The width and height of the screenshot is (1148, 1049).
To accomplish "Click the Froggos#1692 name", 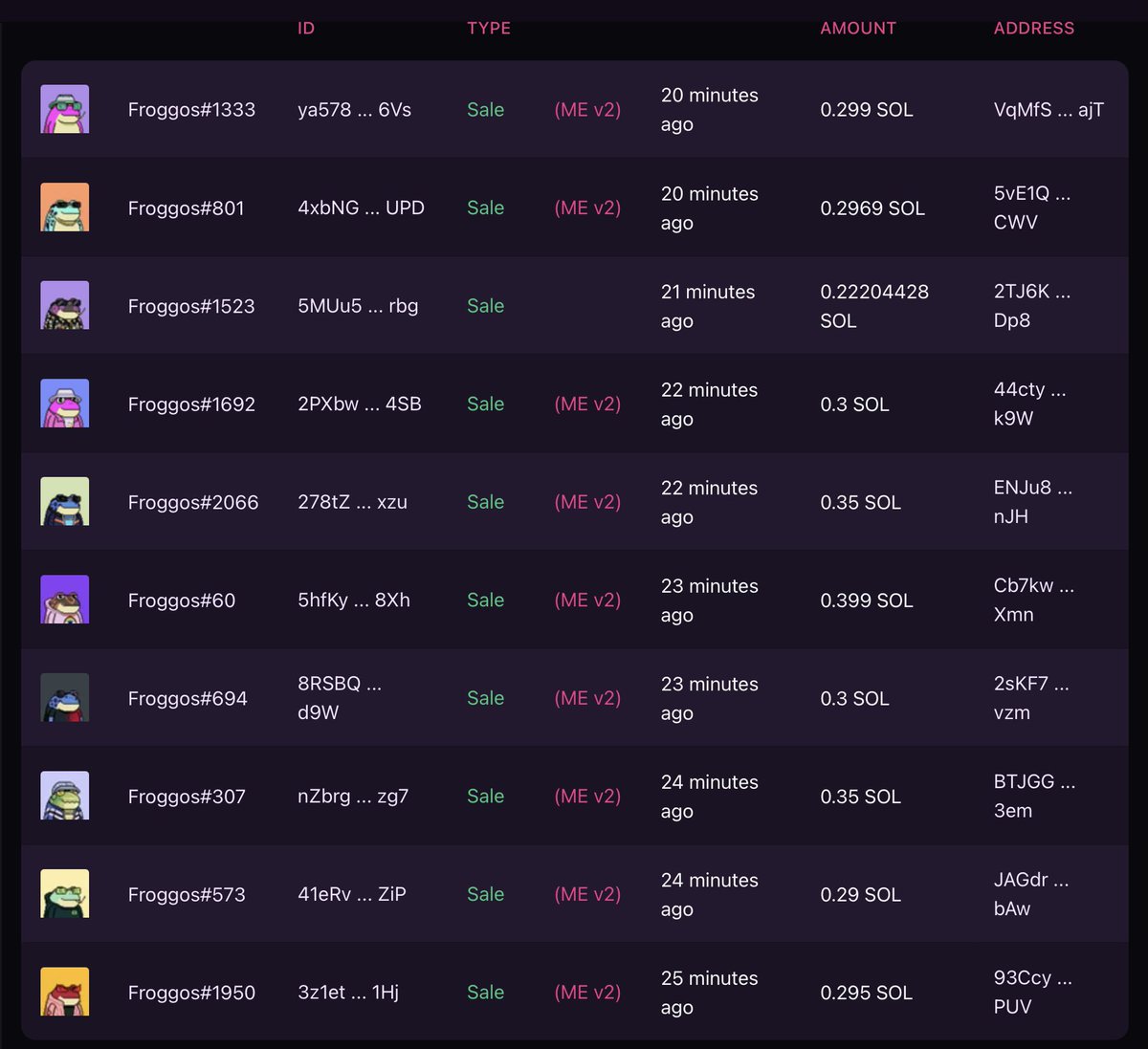I will 191,404.
